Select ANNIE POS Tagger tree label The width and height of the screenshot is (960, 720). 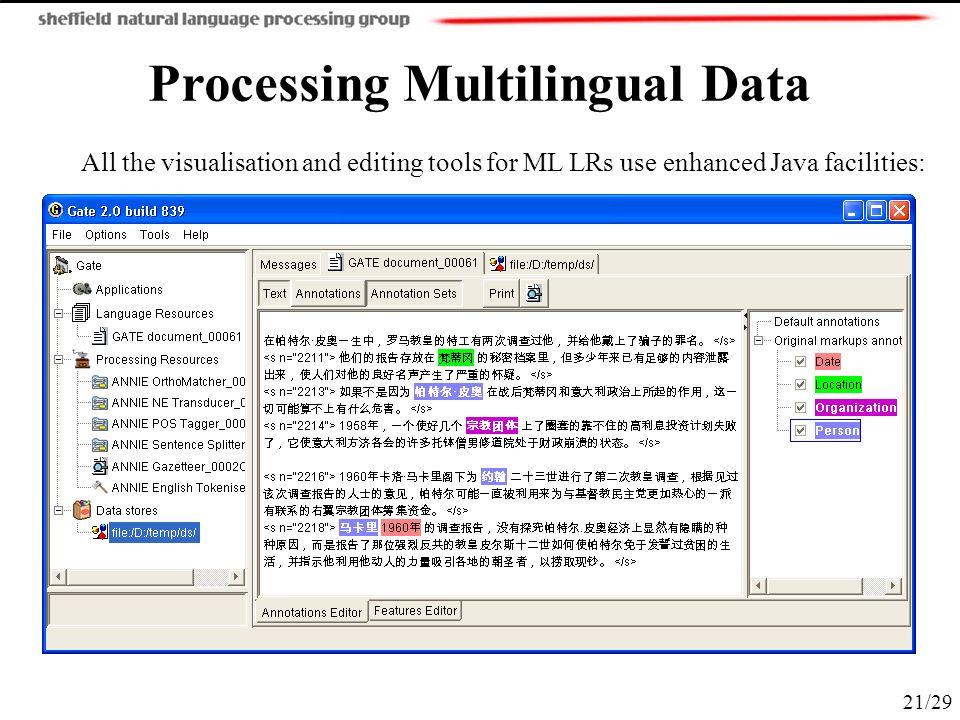pos(178,424)
